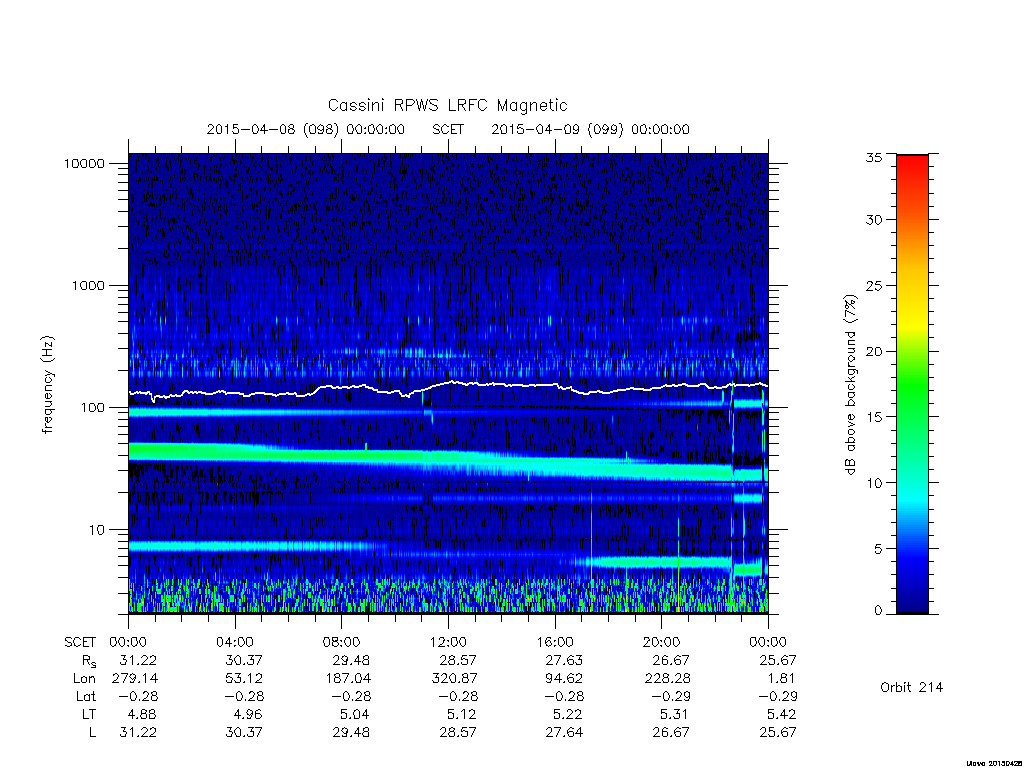Screen dimensions: 1024x768
Task: Click the y-axis label "frequency (Hz)"
Action: coord(48,384)
